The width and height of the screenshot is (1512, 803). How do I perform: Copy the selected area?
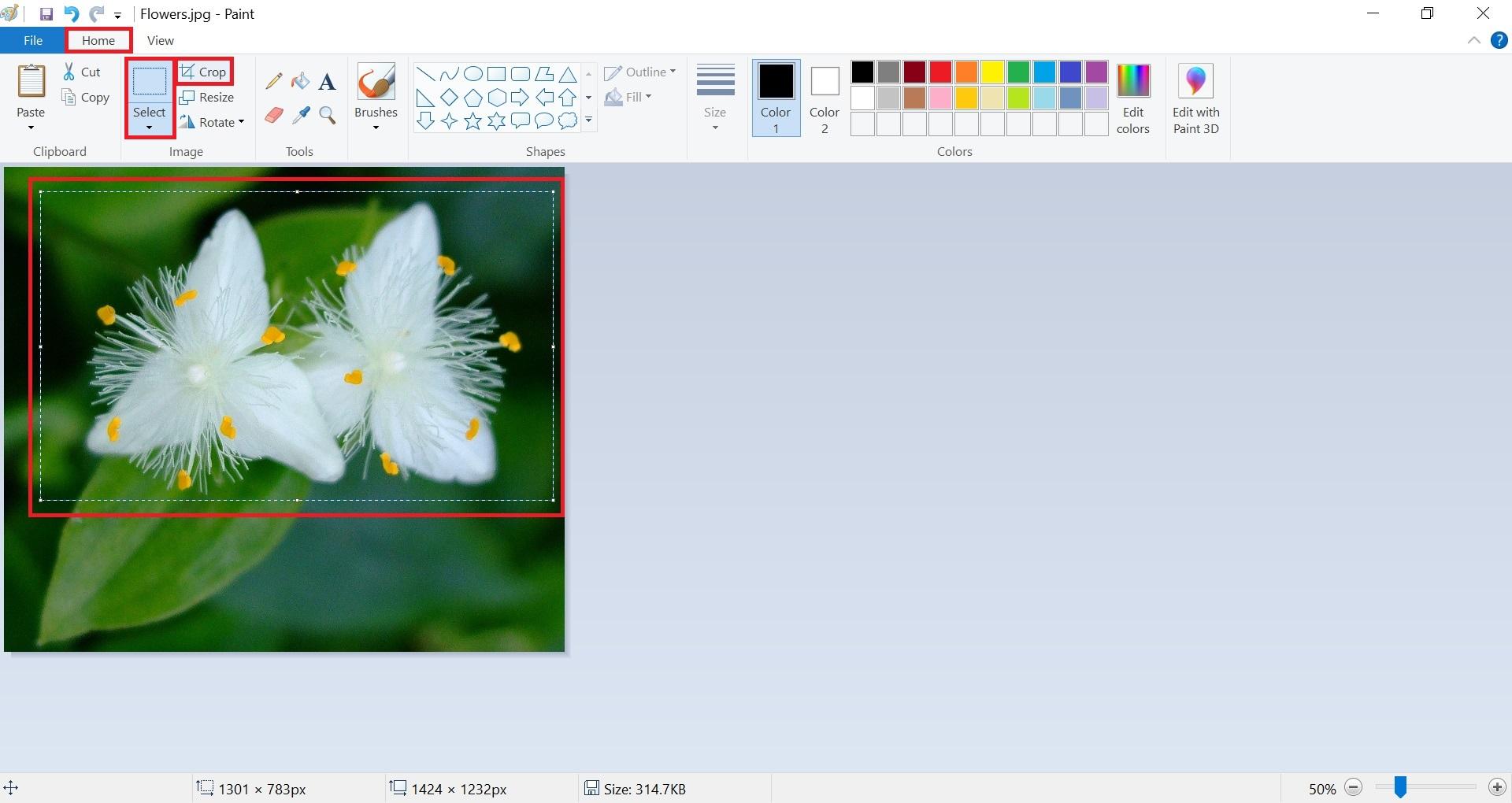pyautogui.click(x=85, y=97)
